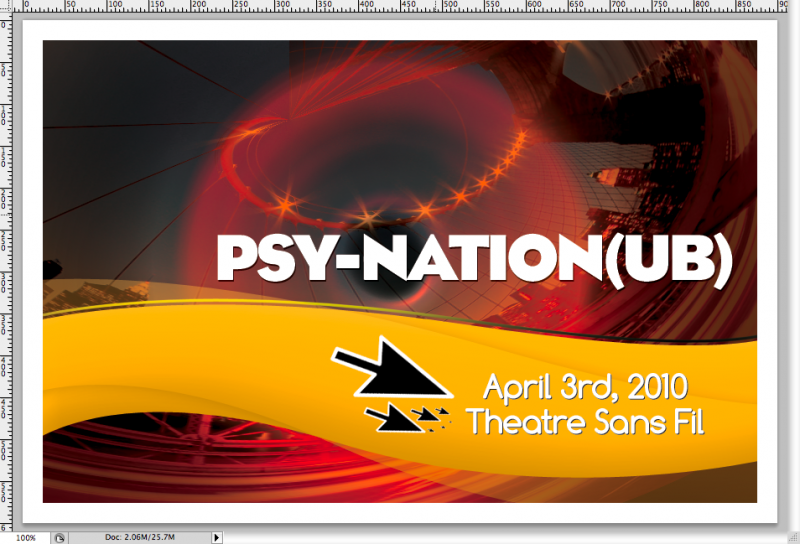Click the status bar preview icon

pos(59,538)
